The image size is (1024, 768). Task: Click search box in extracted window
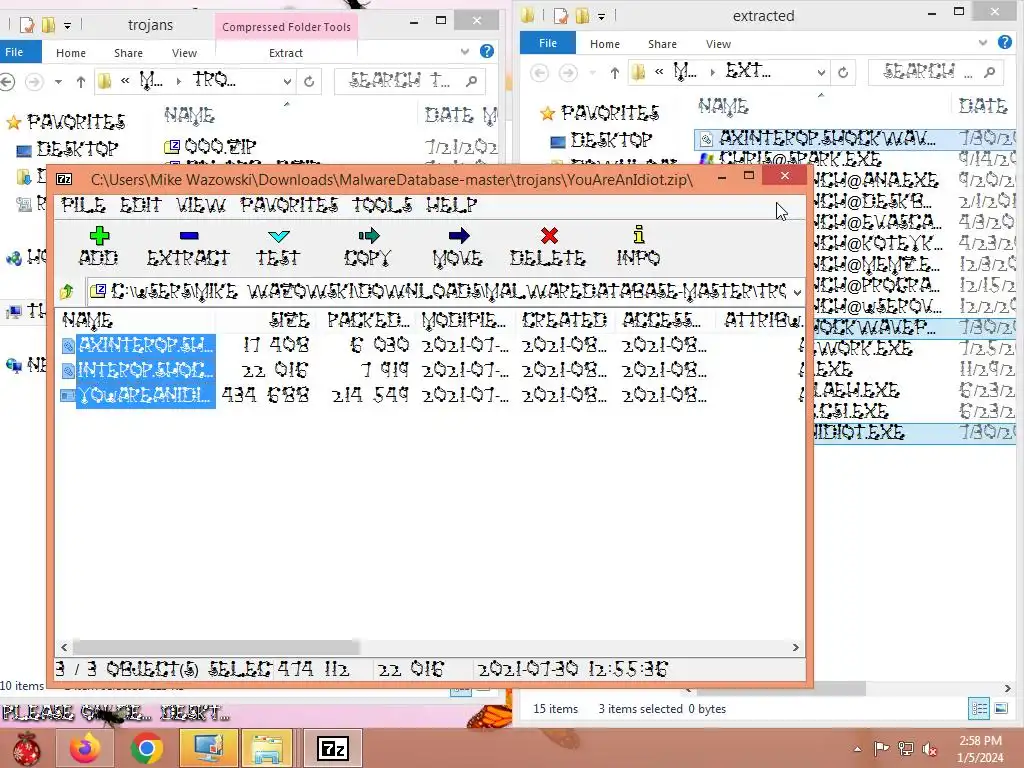pos(937,72)
